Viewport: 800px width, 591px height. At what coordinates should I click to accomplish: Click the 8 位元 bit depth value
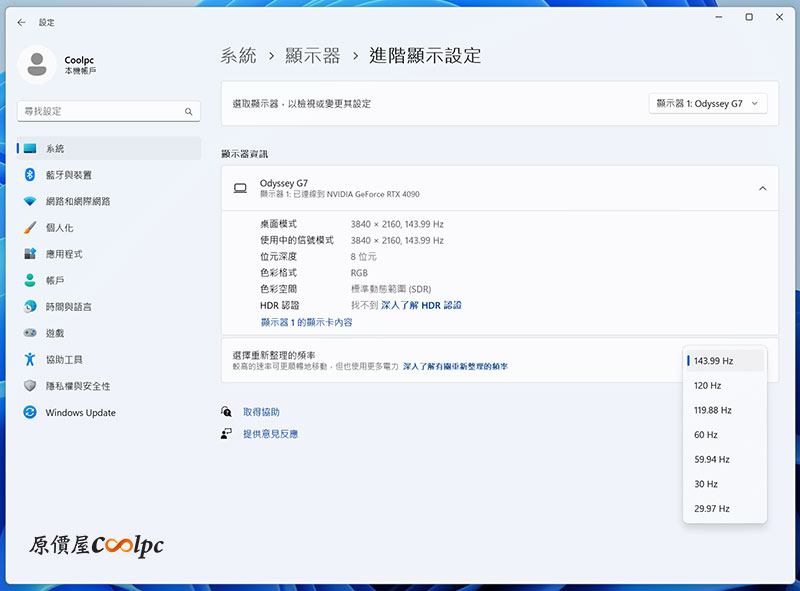pos(363,257)
